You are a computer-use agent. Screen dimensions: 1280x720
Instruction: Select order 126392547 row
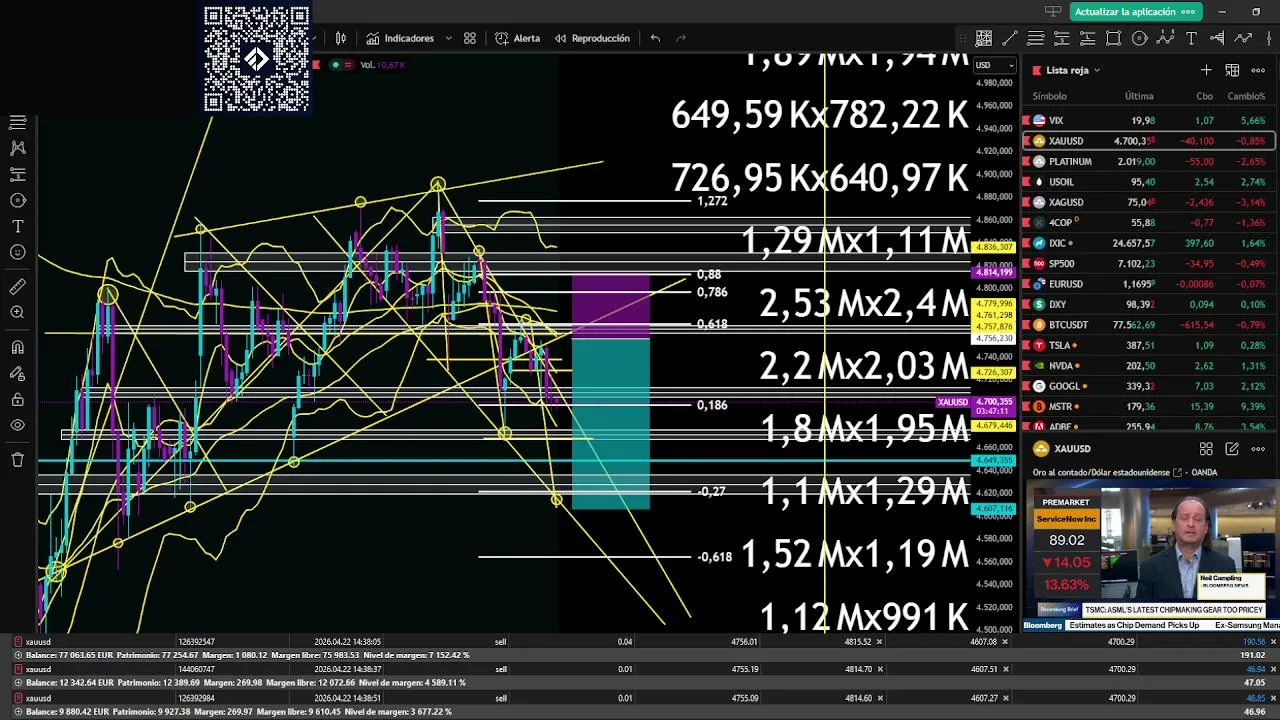[x=640, y=641]
